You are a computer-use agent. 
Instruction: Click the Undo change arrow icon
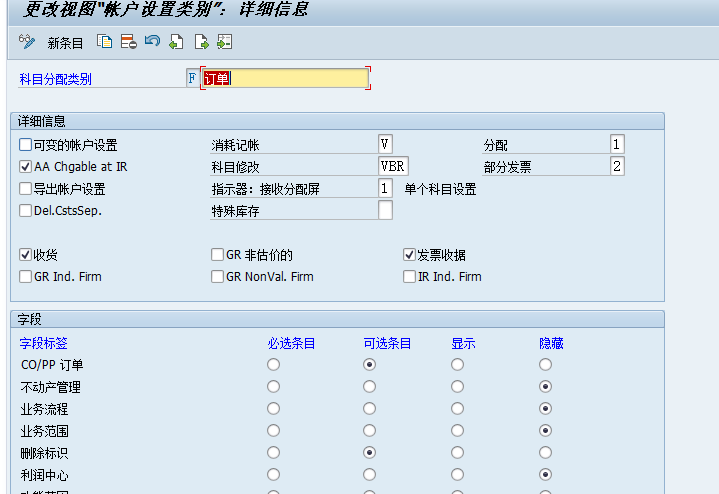click(152, 42)
